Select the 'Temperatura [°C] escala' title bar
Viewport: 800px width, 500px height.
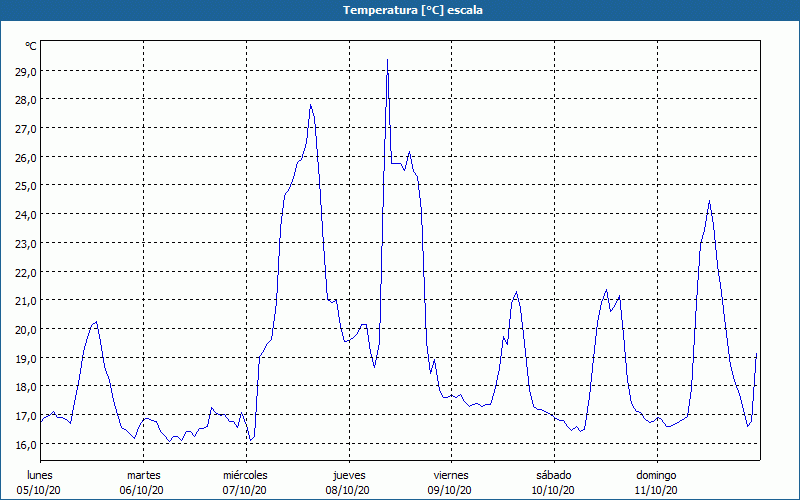400,10
